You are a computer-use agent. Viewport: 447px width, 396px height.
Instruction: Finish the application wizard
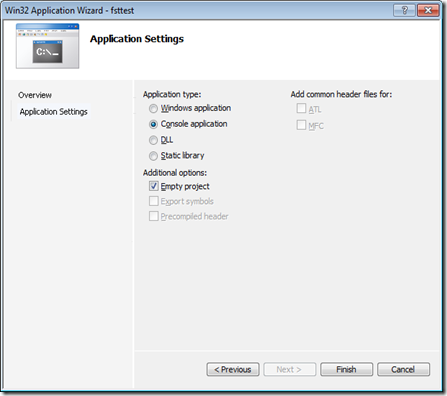tap(347, 369)
